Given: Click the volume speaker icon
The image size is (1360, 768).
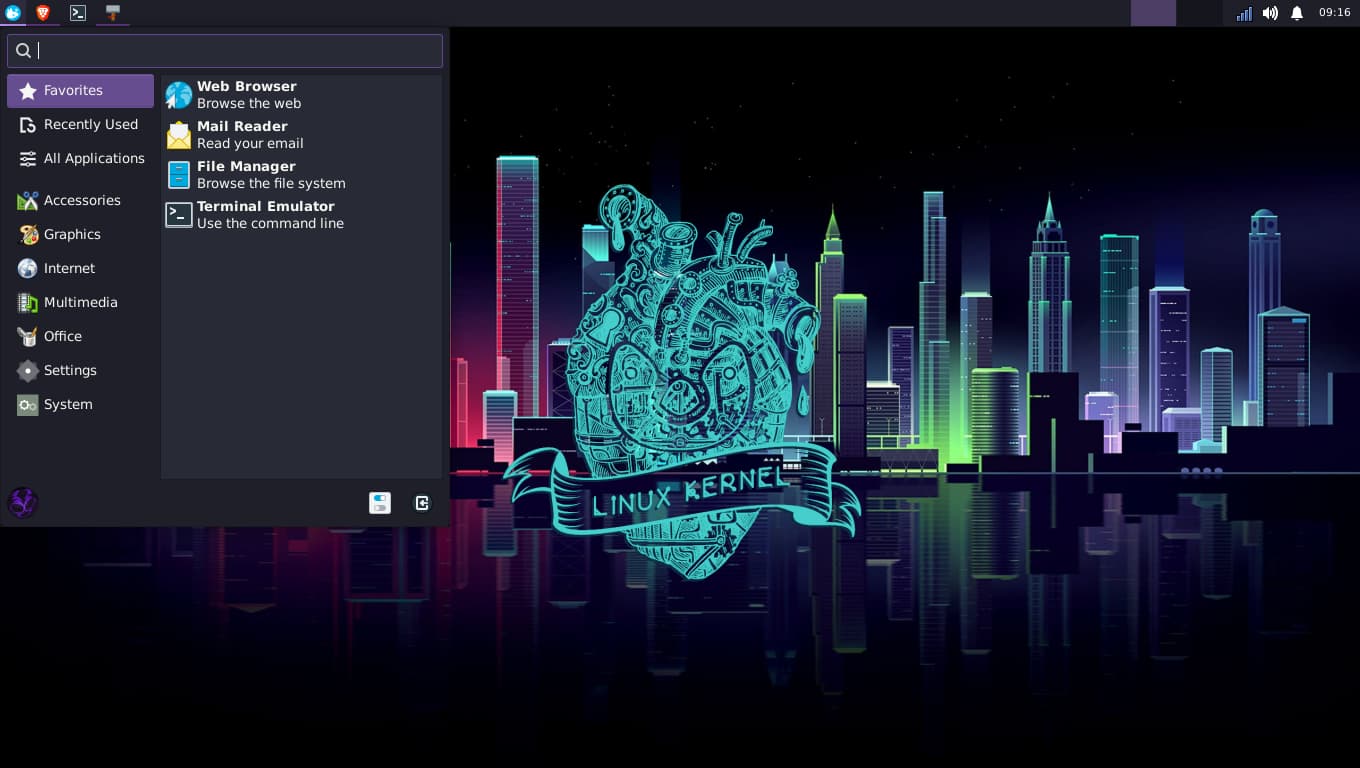Looking at the screenshot, I should (1270, 13).
